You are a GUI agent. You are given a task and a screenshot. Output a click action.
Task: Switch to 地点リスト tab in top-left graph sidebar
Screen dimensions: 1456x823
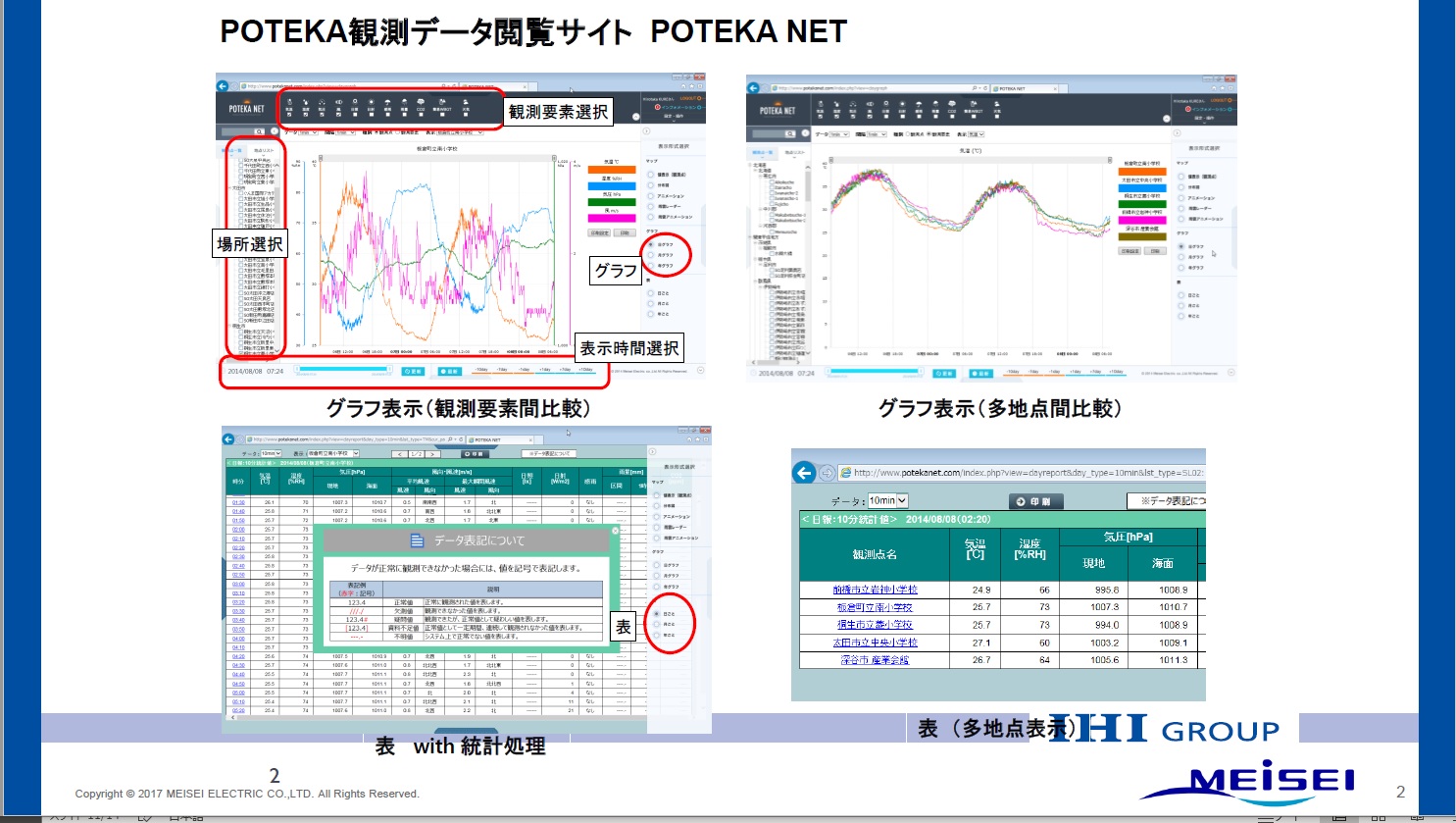point(264,151)
